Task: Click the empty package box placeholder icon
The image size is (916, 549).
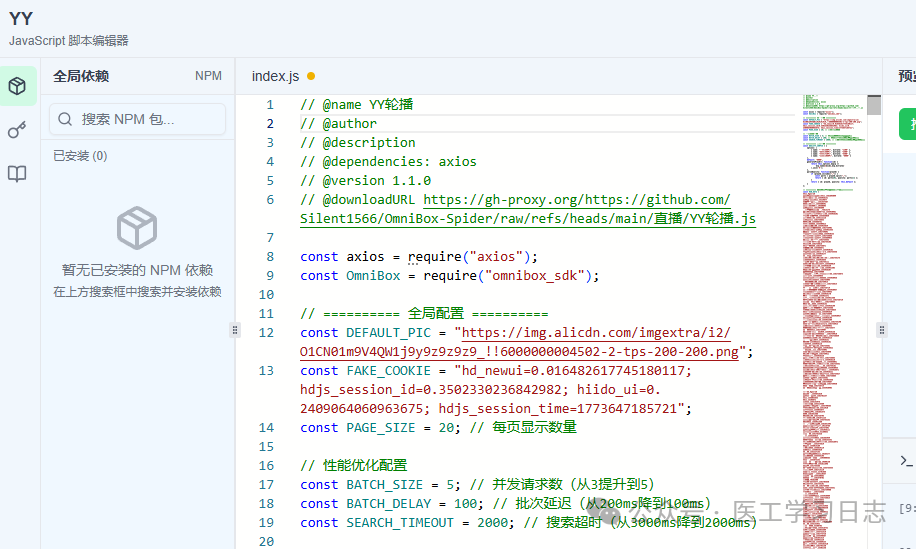Action: pyautogui.click(x=137, y=228)
